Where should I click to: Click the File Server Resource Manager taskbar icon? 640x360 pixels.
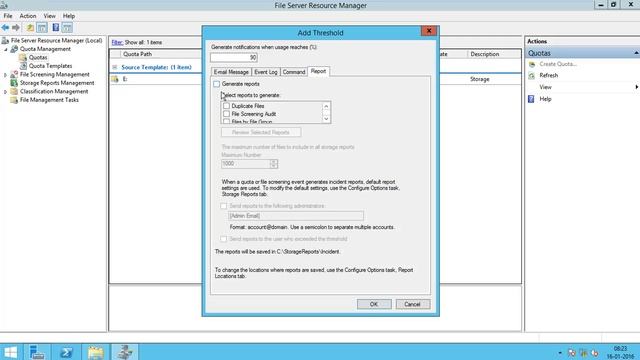[x=124, y=352]
